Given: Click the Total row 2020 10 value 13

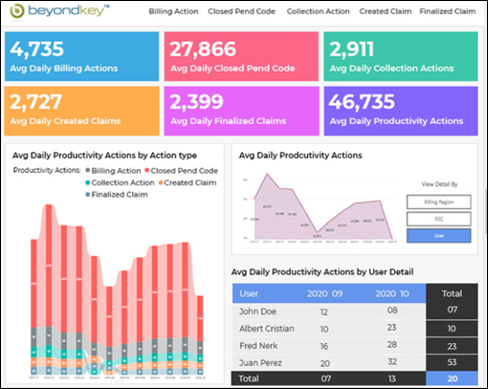Looking at the screenshot, I should pyautogui.click(x=392, y=379).
